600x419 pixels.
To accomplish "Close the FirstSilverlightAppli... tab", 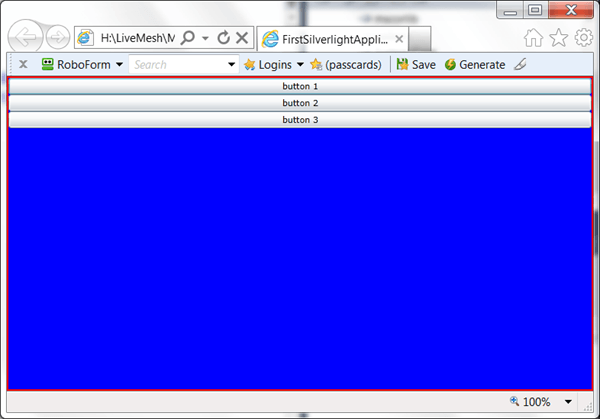I will point(399,39).
